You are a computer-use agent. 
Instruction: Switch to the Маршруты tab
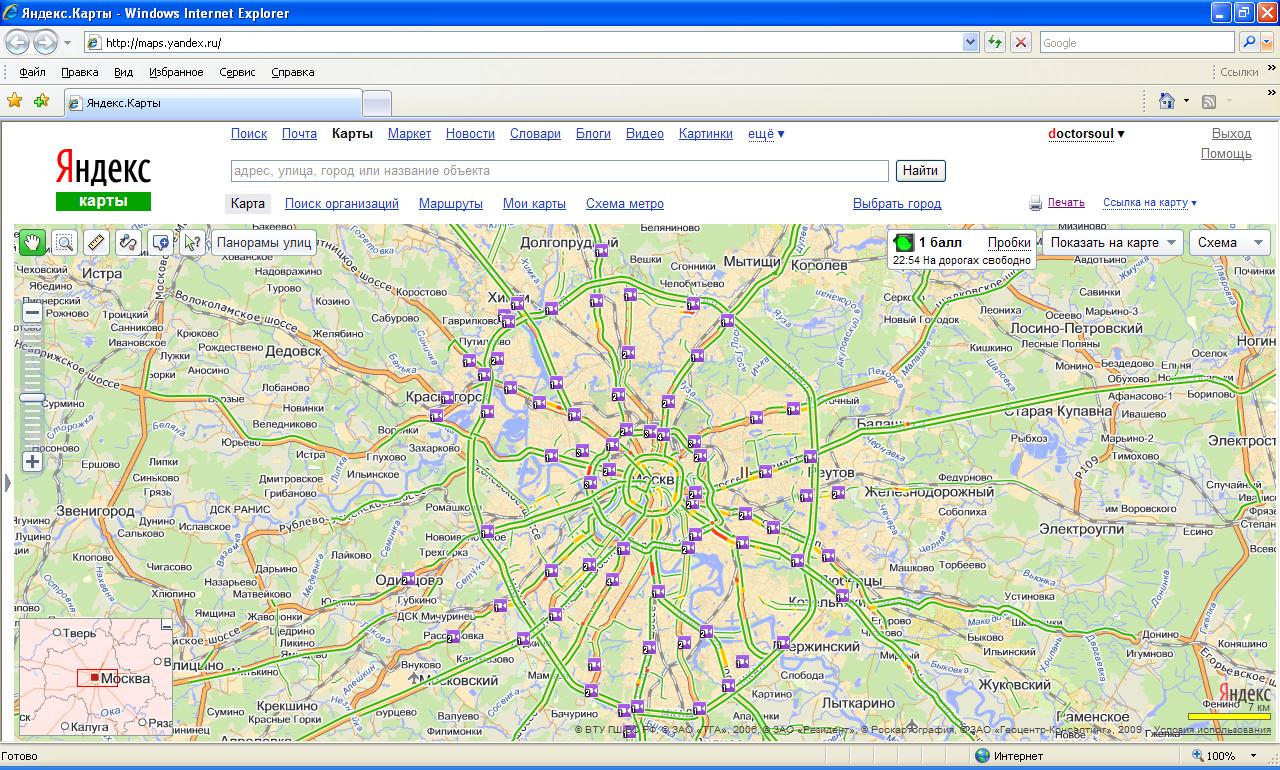[450, 204]
